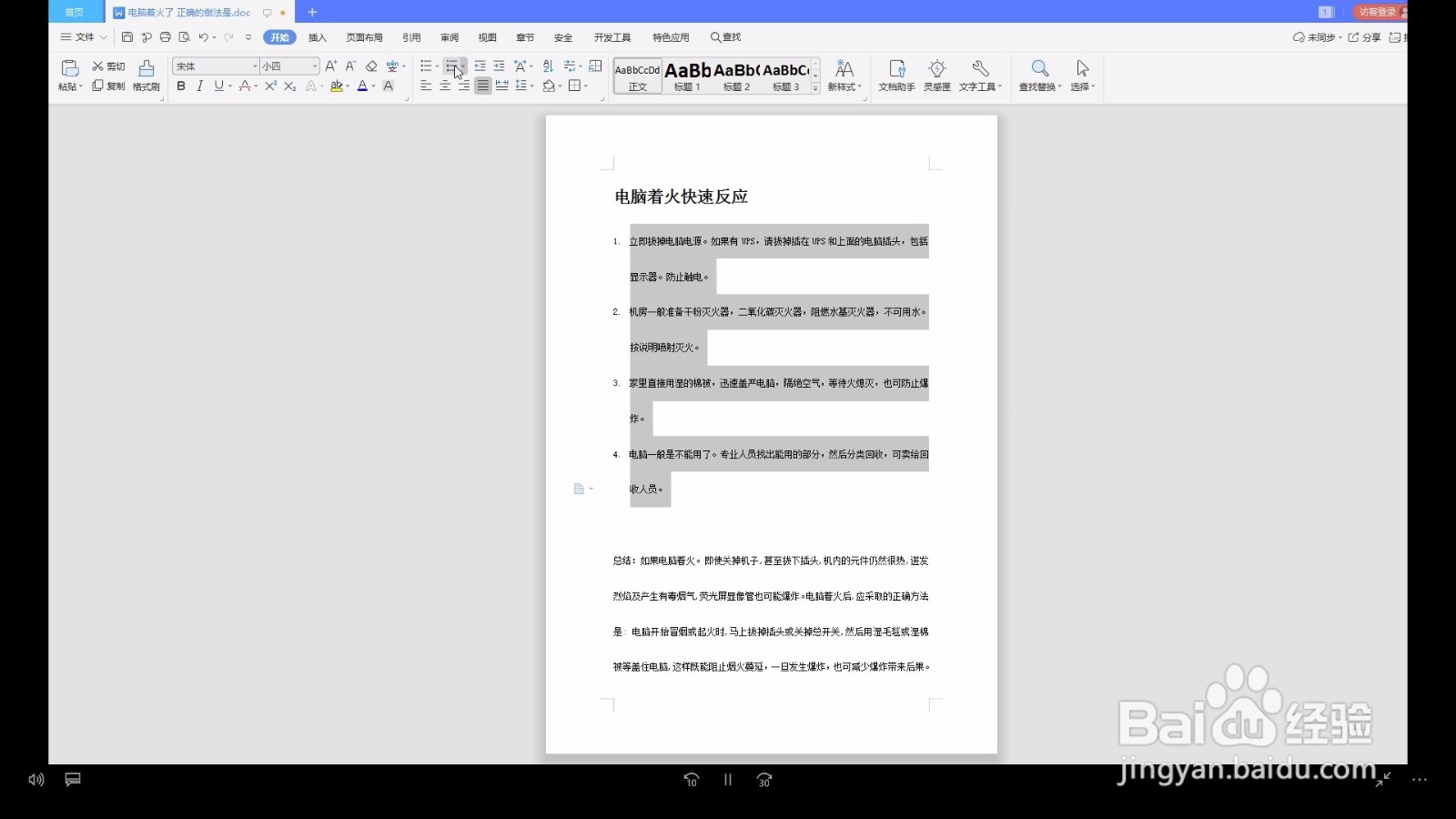Open the Inspiration Box (灵感匣) tool
Screen dimensions: 1456x819
click(936, 76)
